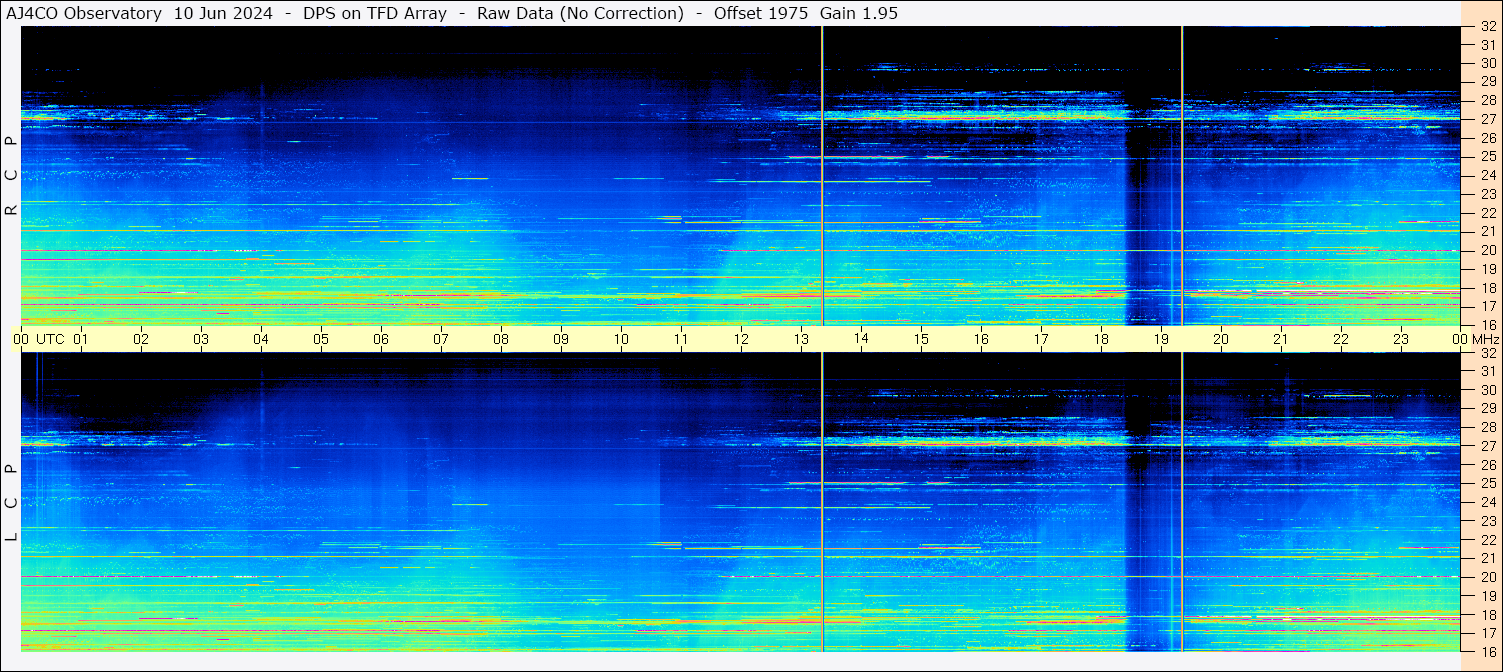This screenshot has height=672, width=1503.
Task: Click the 'Gain 1.95' value in the header
Action: point(858,13)
